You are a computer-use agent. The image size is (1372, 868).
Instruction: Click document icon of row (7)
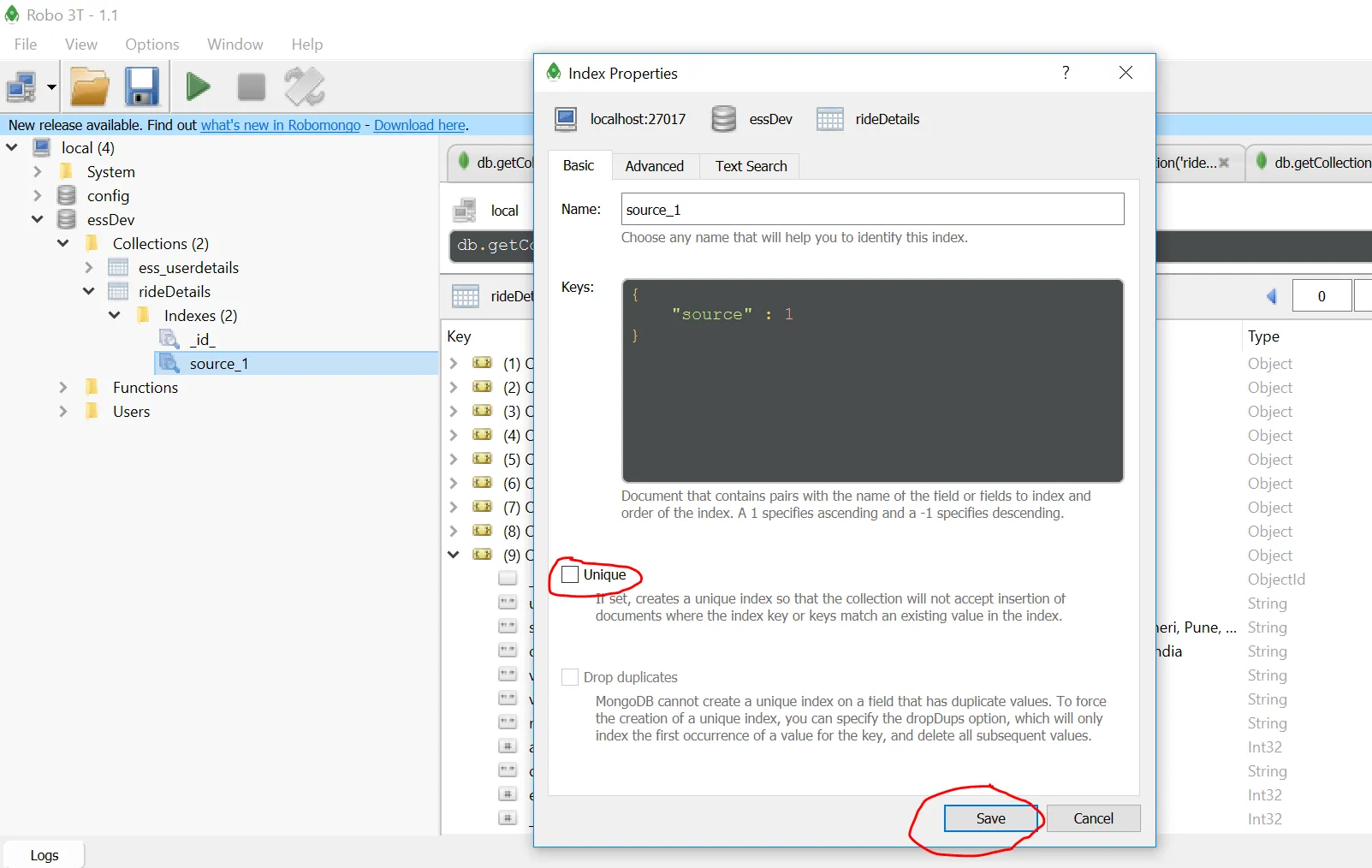[483, 507]
